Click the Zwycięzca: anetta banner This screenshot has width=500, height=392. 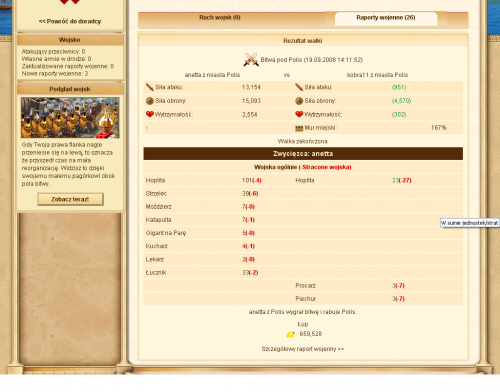(303, 154)
